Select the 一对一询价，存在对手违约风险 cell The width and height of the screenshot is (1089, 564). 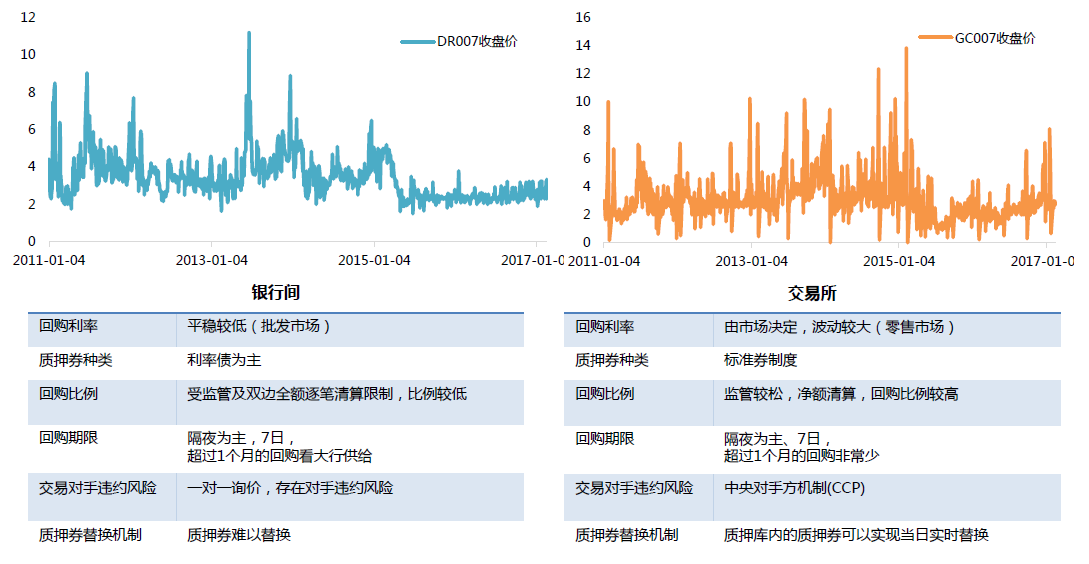[290, 488]
